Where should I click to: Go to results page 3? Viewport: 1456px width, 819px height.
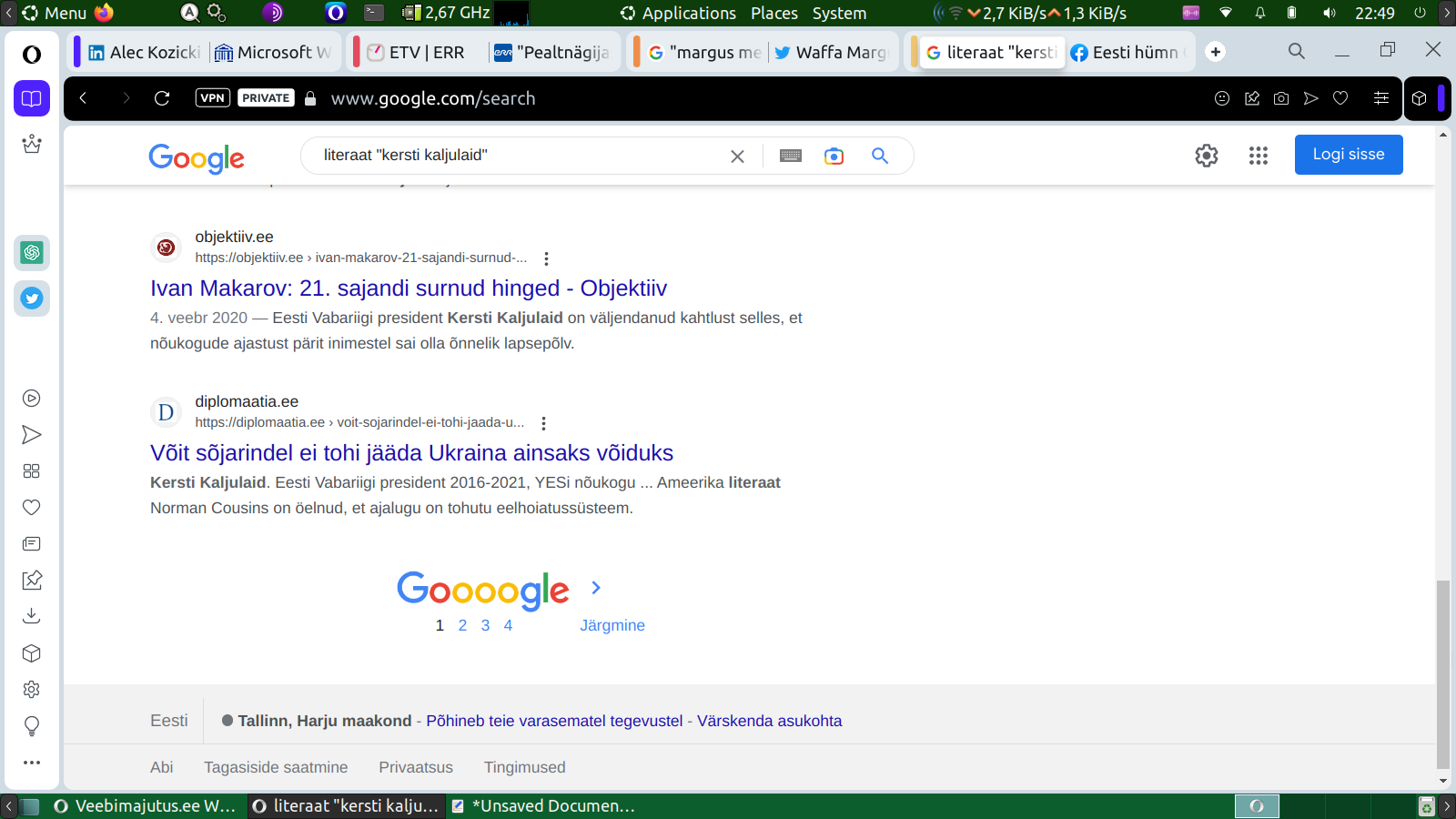pyautogui.click(x=485, y=625)
